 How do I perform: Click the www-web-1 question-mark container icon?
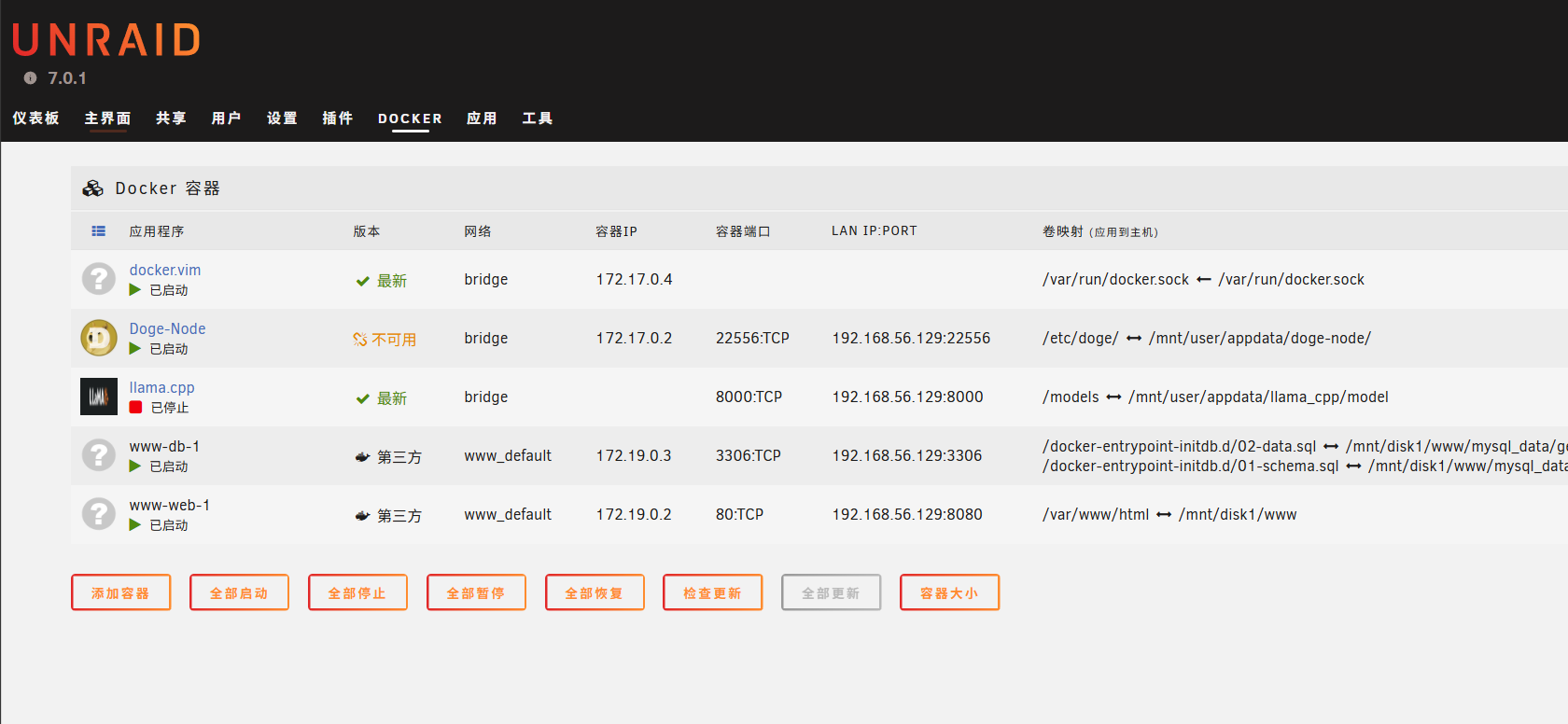pos(99,514)
